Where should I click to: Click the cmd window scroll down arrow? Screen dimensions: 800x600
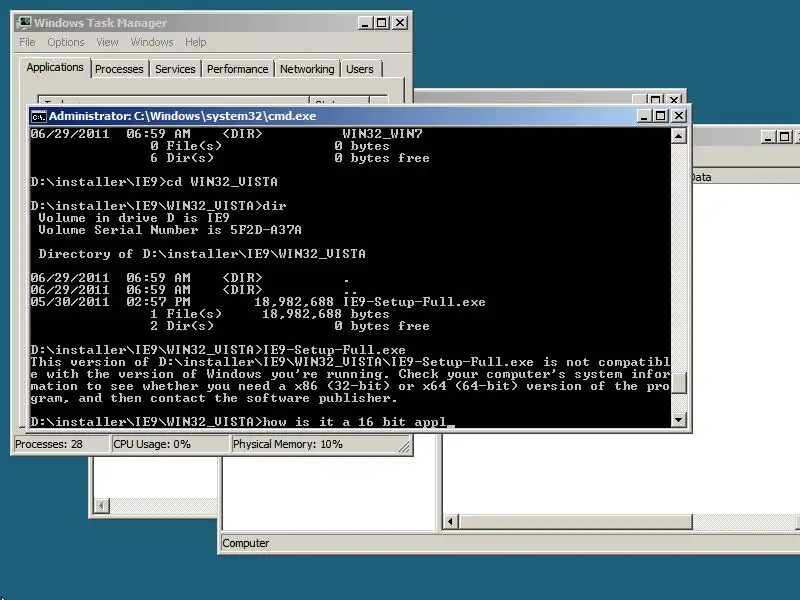(679, 420)
